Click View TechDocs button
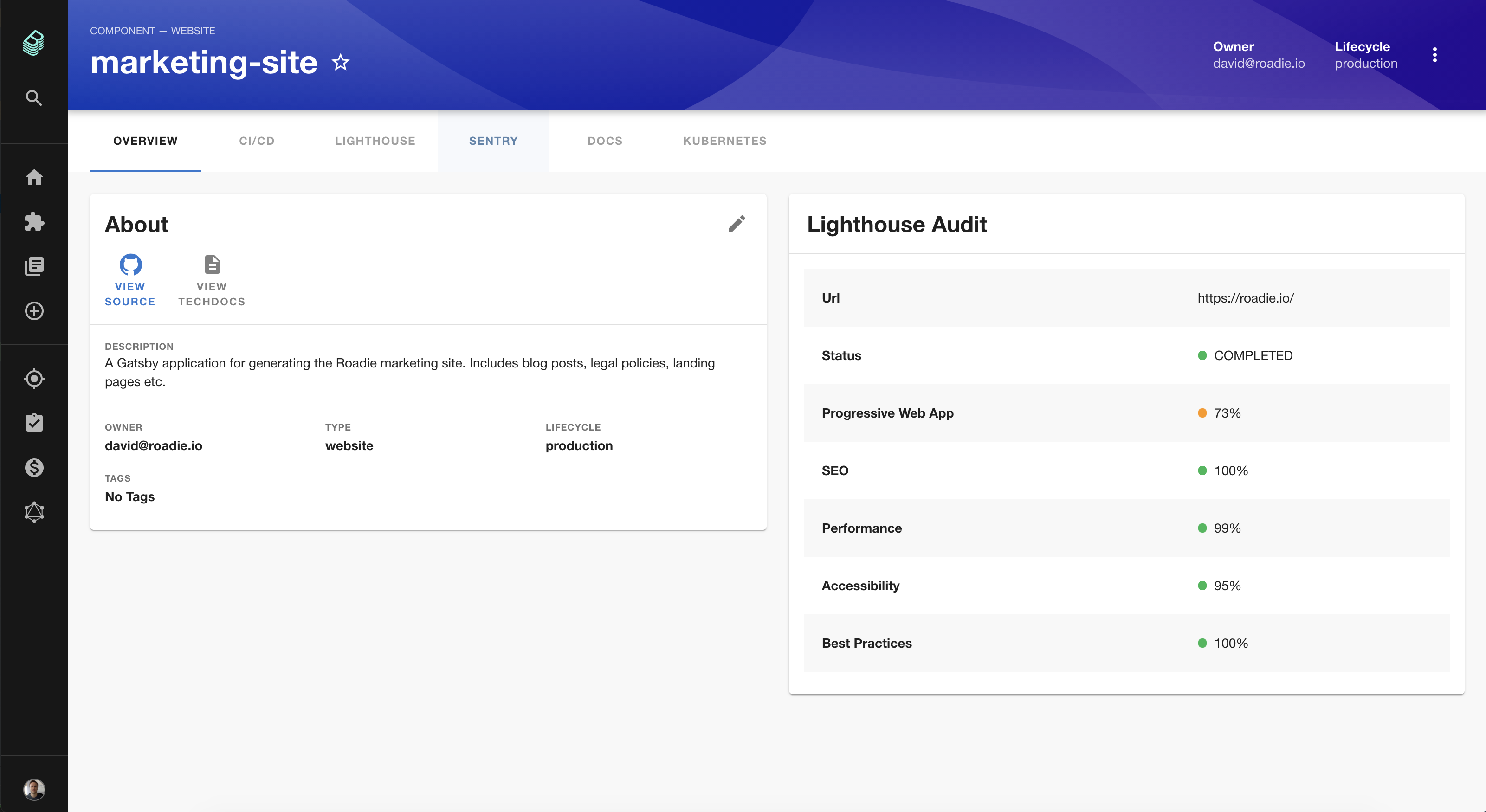This screenshot has height=812, width=1486. coord(212,280)
